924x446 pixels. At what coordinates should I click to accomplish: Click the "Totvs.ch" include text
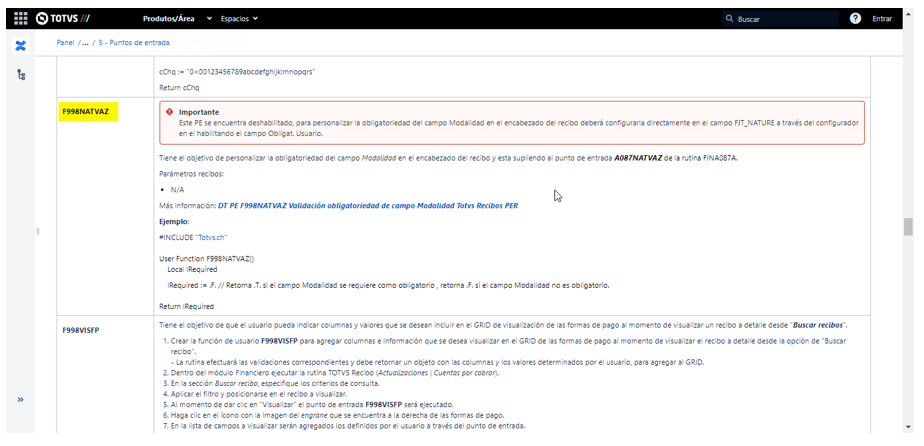point(211,237)
